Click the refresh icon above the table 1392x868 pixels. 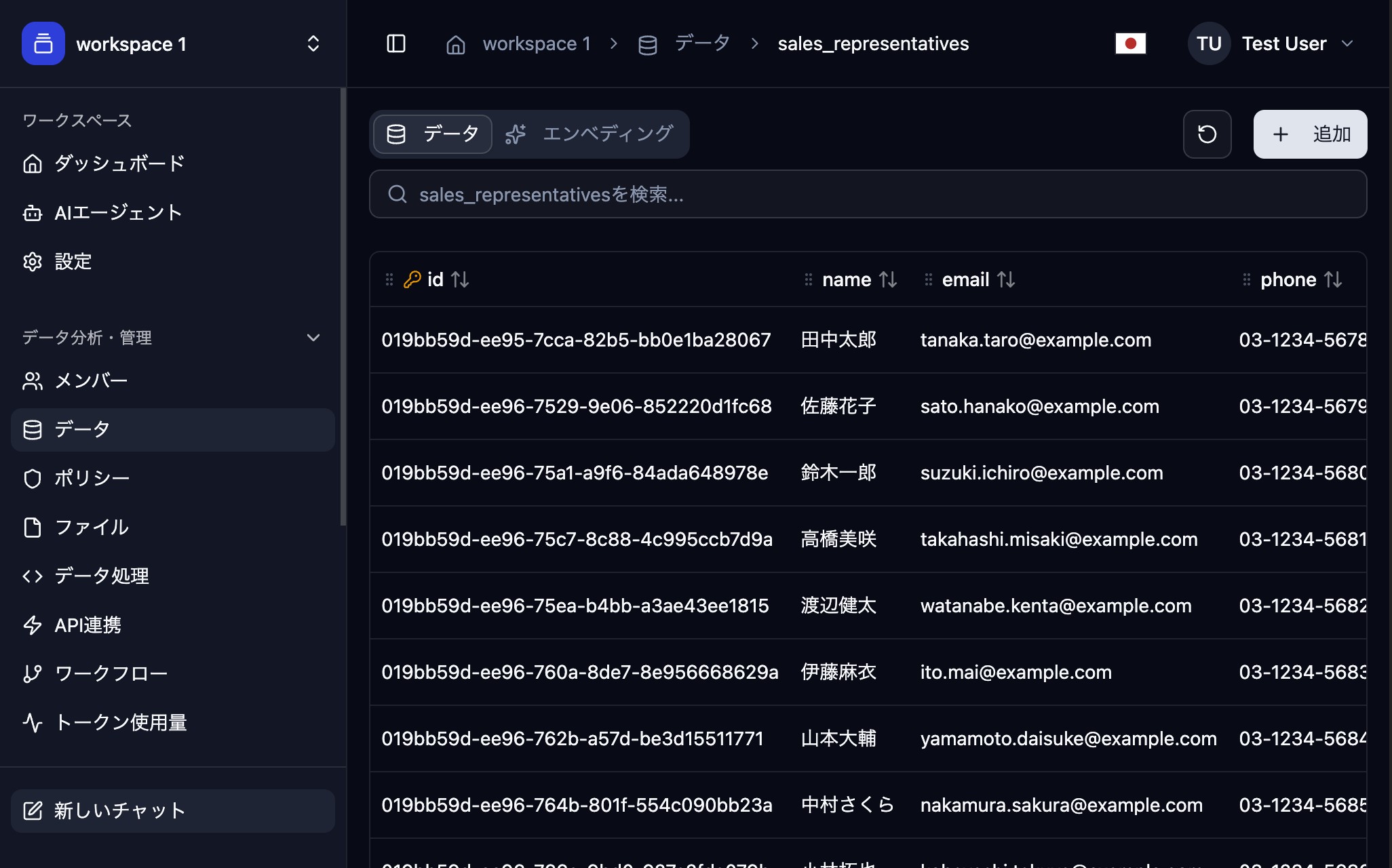click(x=1207, y=134)
